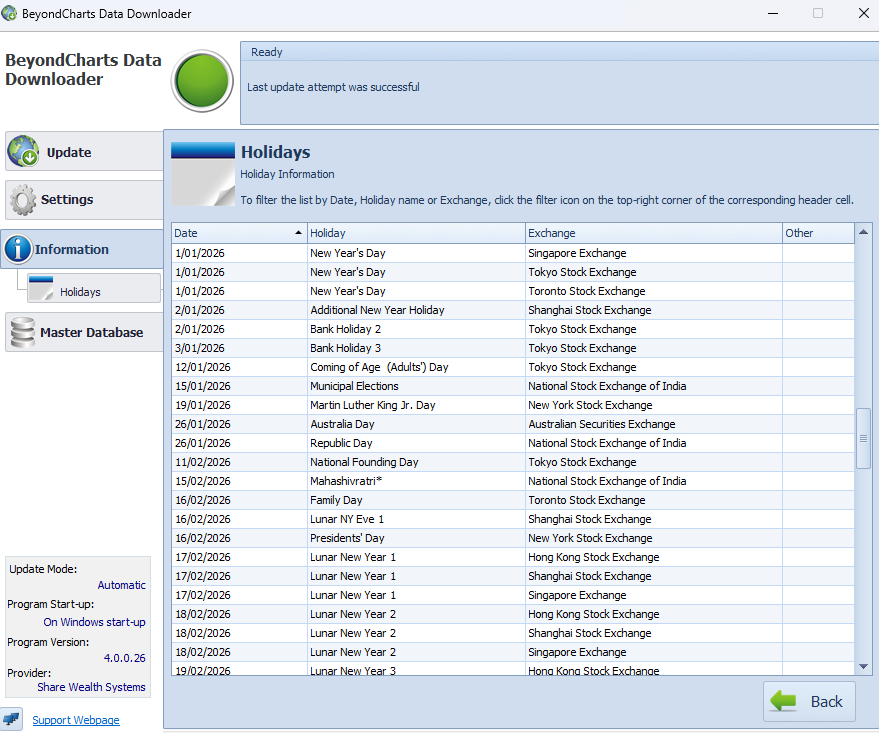Click the vertical scrollbar thumb

point(863,438)
